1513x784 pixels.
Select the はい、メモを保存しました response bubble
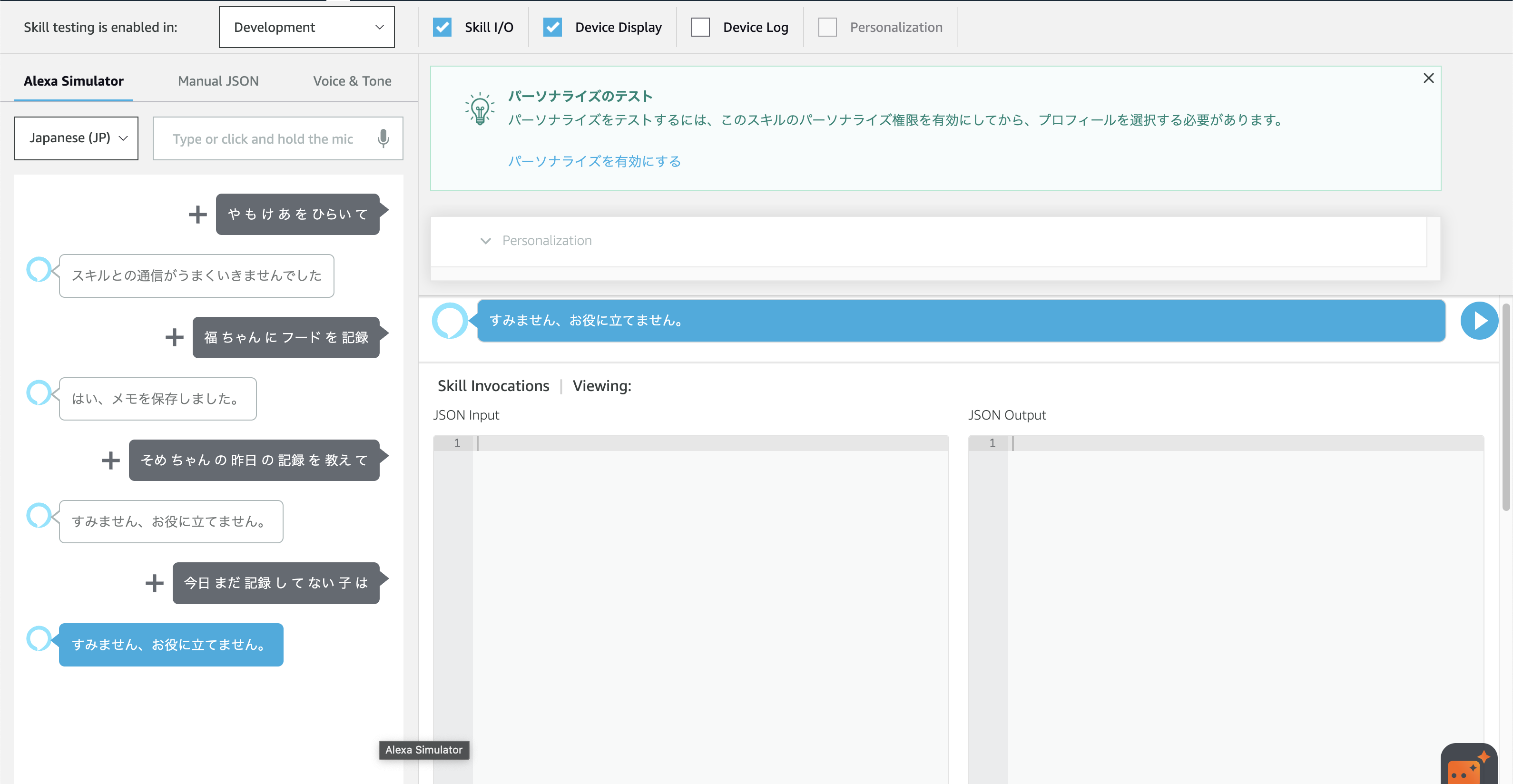pyautogui.click(x=157, y=399)
